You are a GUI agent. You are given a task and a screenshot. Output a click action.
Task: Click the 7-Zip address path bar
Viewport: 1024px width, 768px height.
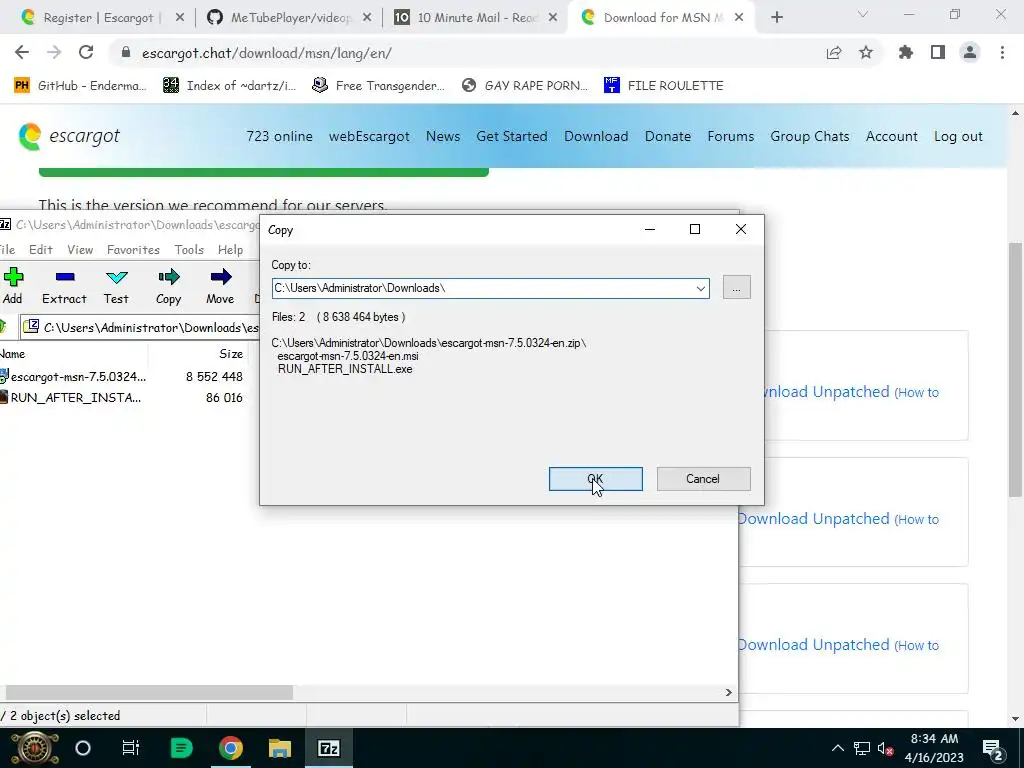pyautogui.click(x=140, y=327)
